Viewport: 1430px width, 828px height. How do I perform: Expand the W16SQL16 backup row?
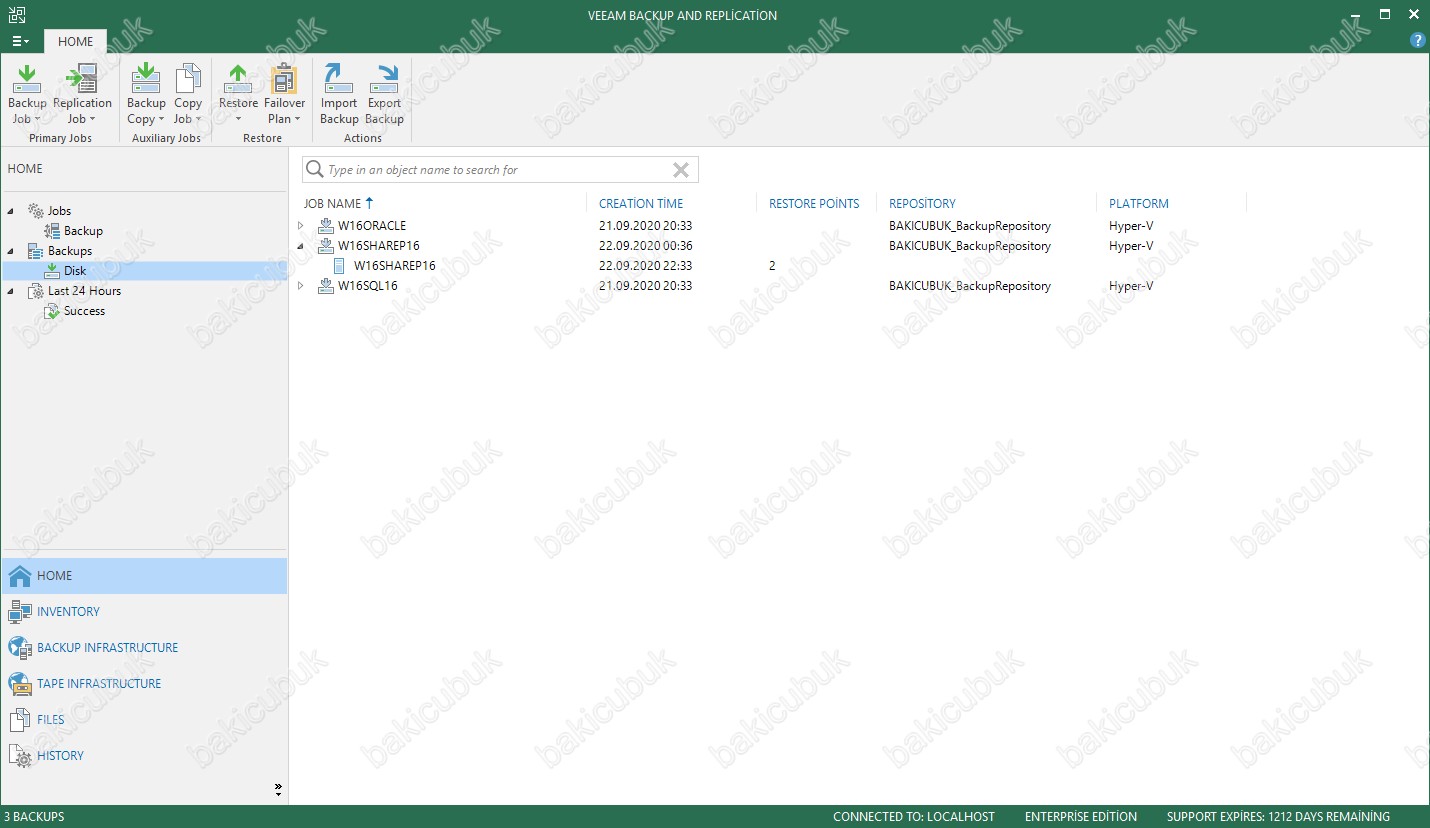[x=301, y=286]
